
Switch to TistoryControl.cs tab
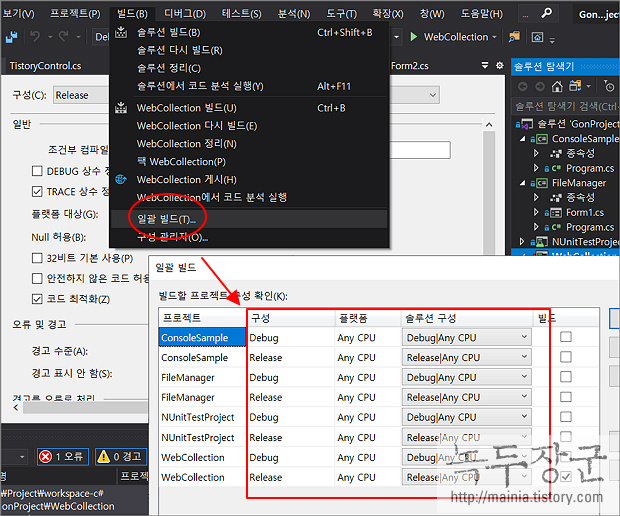point(45,66)
